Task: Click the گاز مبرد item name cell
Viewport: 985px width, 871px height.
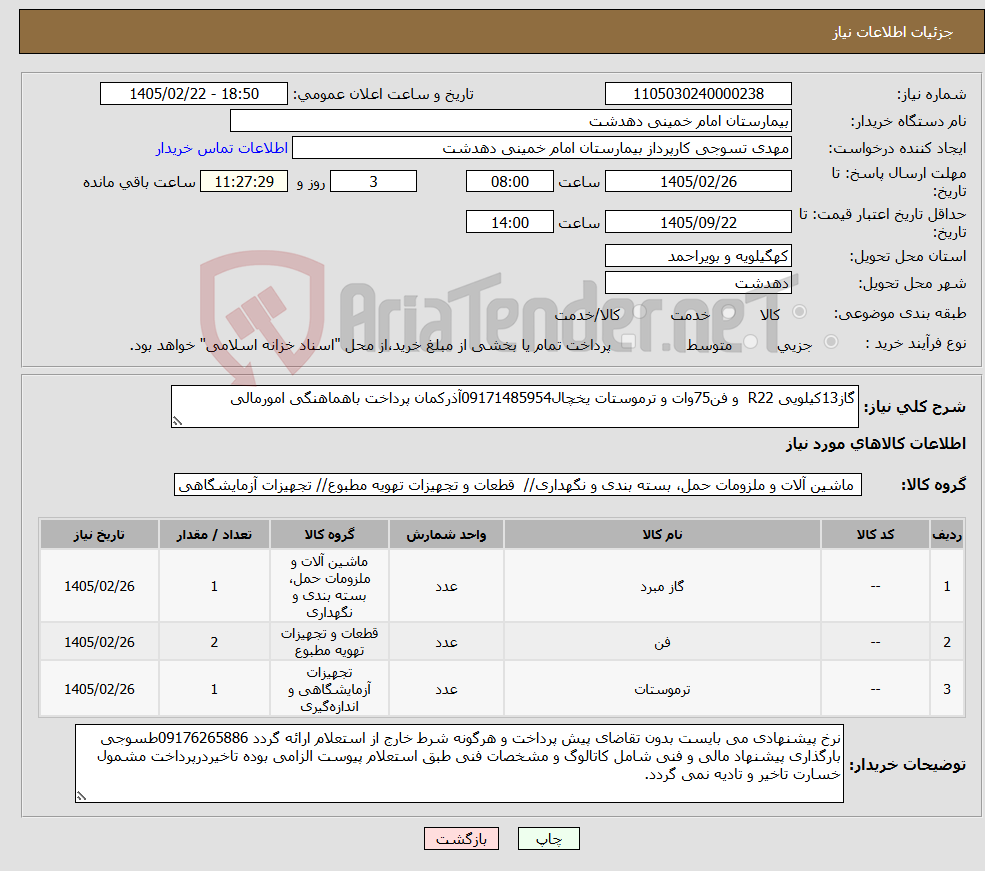Action: pos(662,586)
